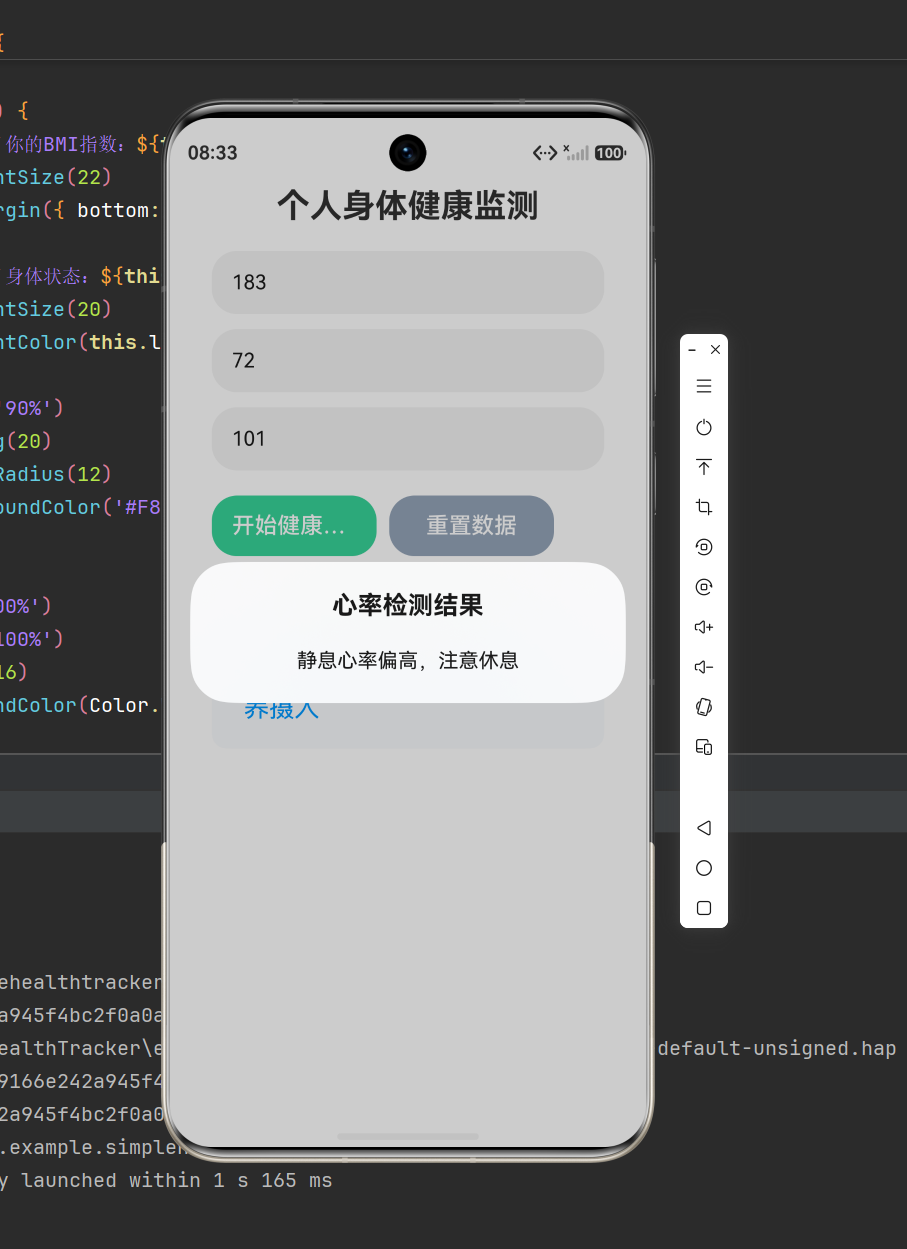
Task: Click the signal strength icon in status bar
Action: [577, 152]
